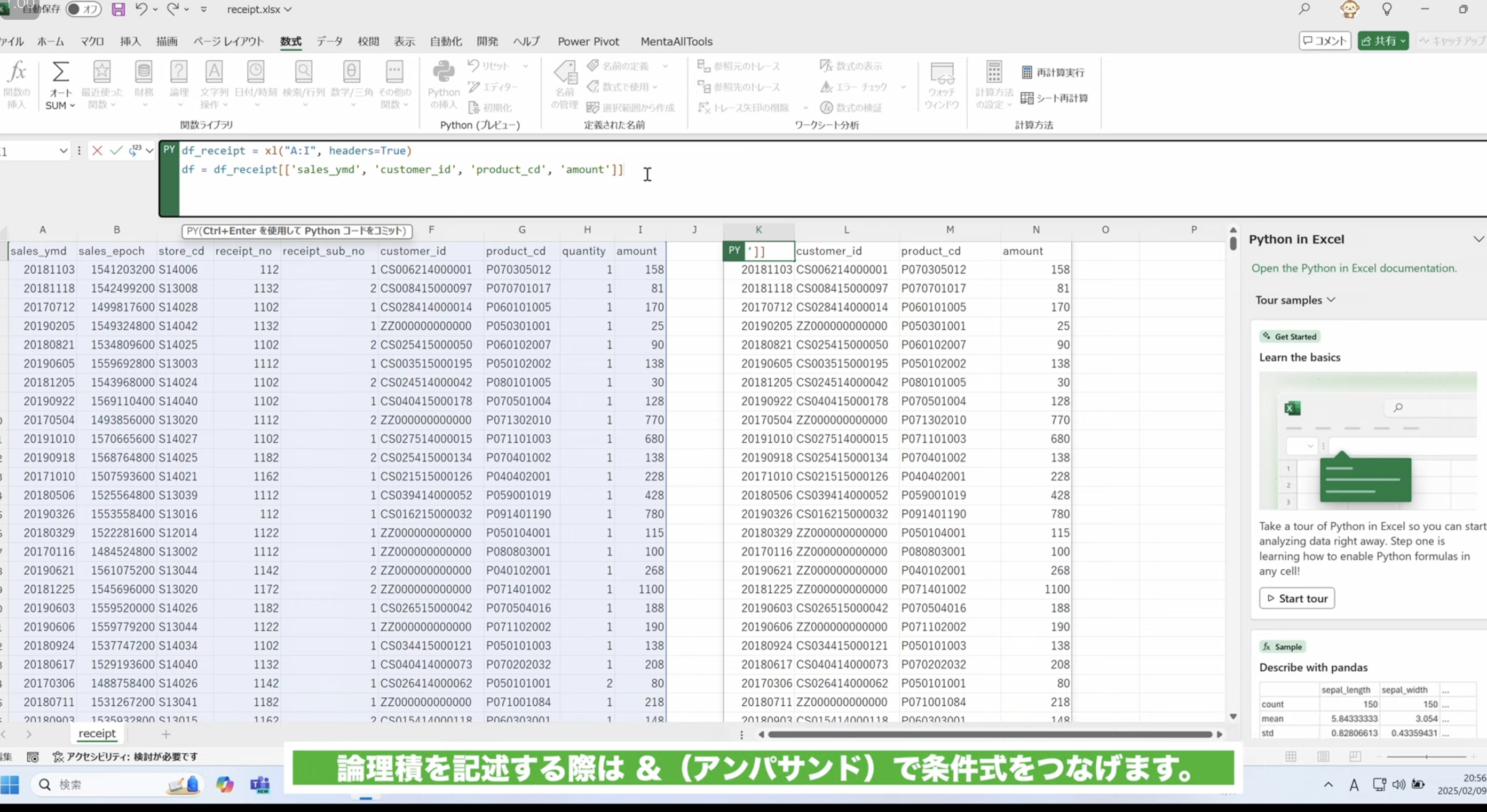
Task: Toggle AutoSave (自動保存) switch
Action: pos(83,9)
